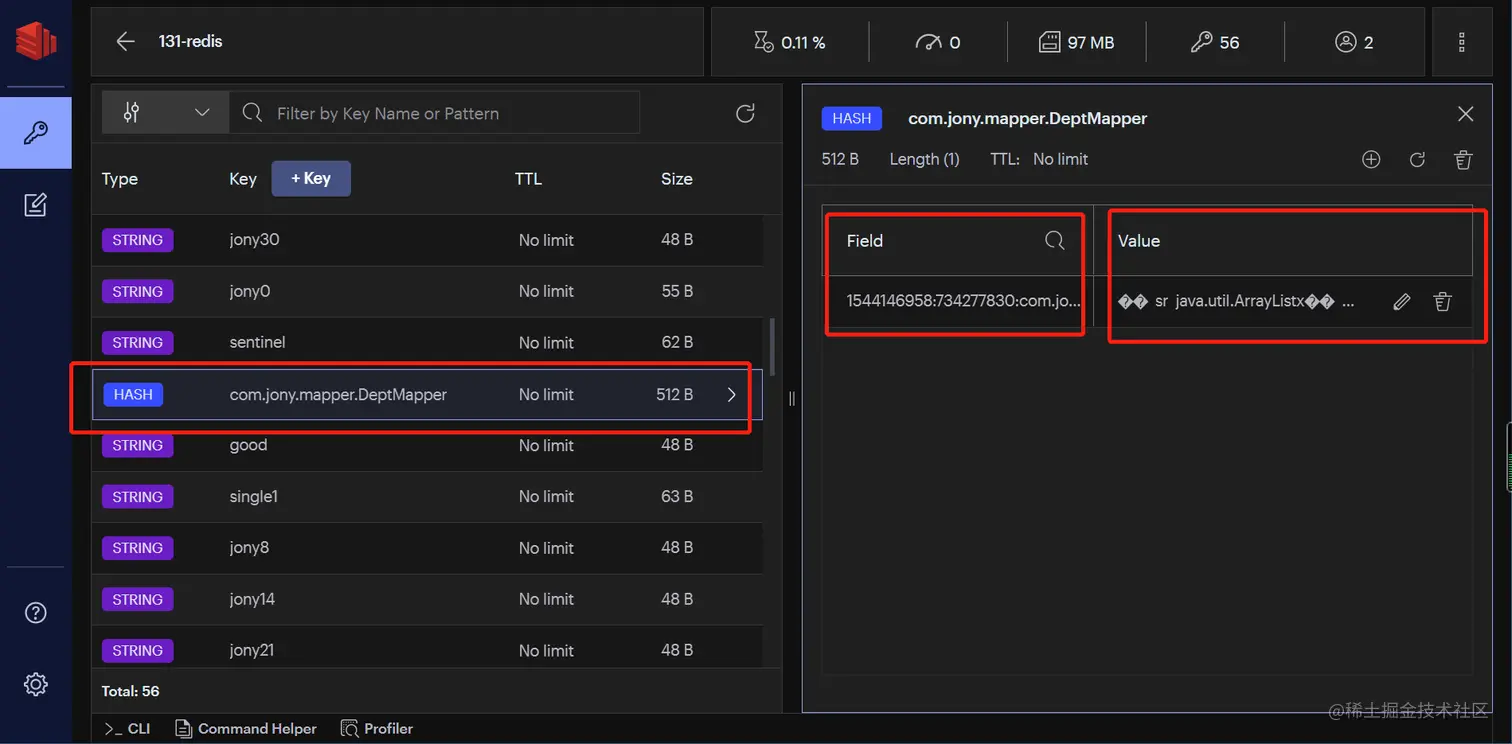Edit the hash value with the pencil icon
The height and width of the screenshot is (744, 1512).
point(1402,302)
